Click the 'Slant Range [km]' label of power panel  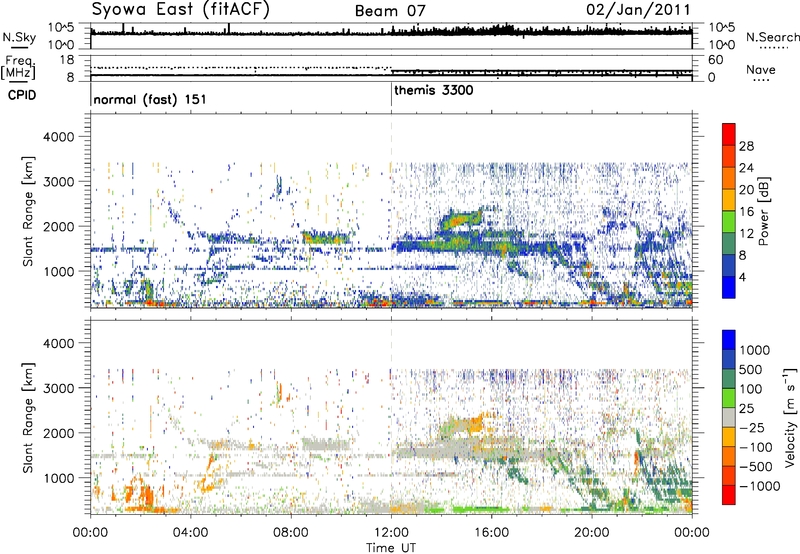point(28,211)
